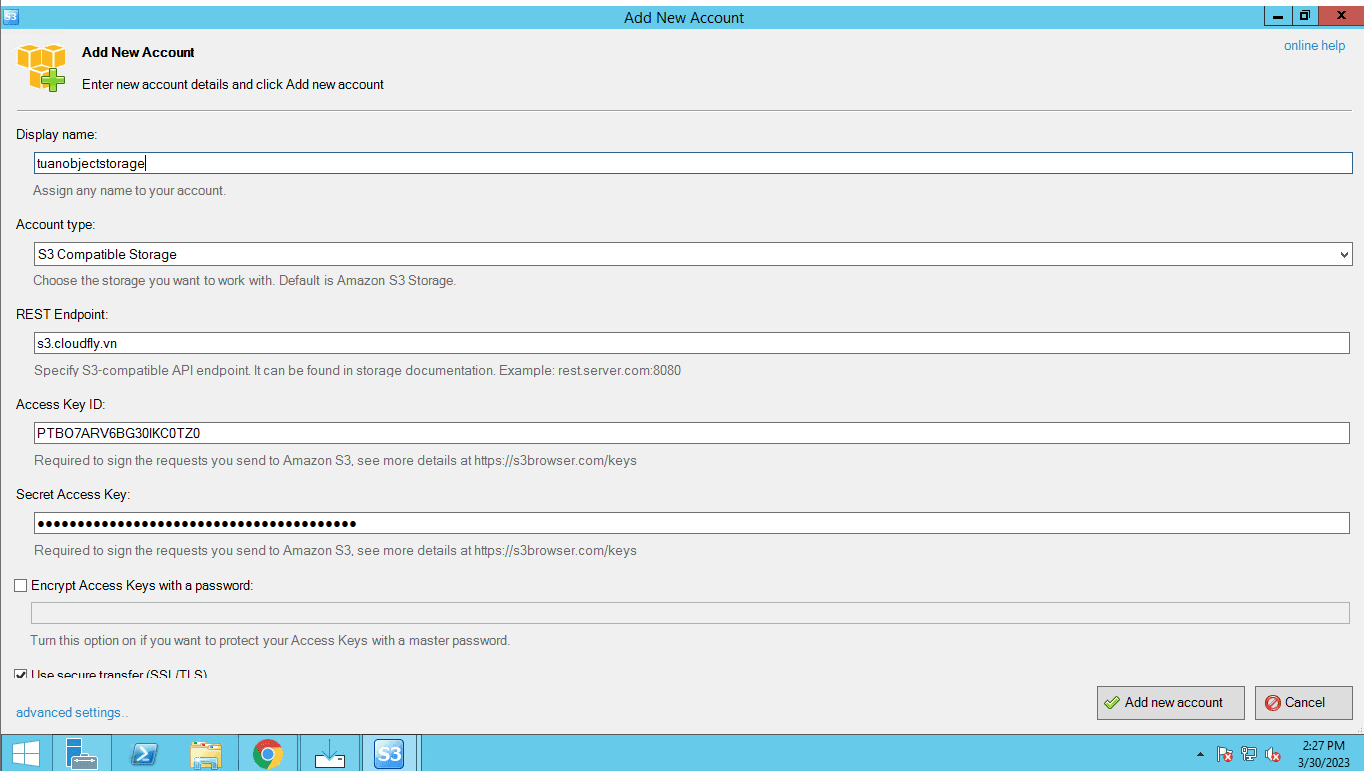Image resolution: width=1364 pixels, height=771 pixels.
Task: Click into the Access Key ID field
Action: click(691, 433)
